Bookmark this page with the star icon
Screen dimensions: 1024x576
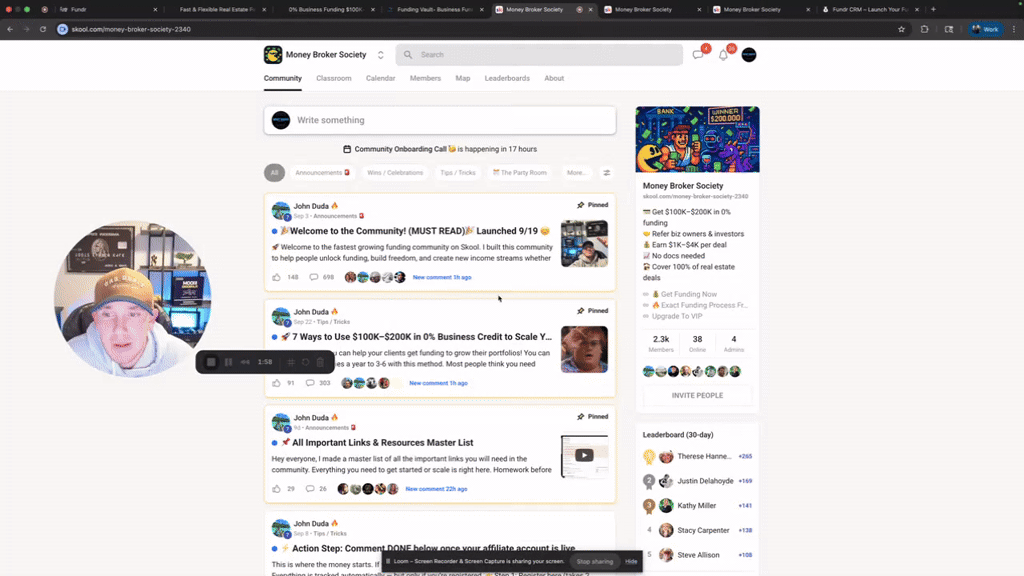click(x=901, y=29)
